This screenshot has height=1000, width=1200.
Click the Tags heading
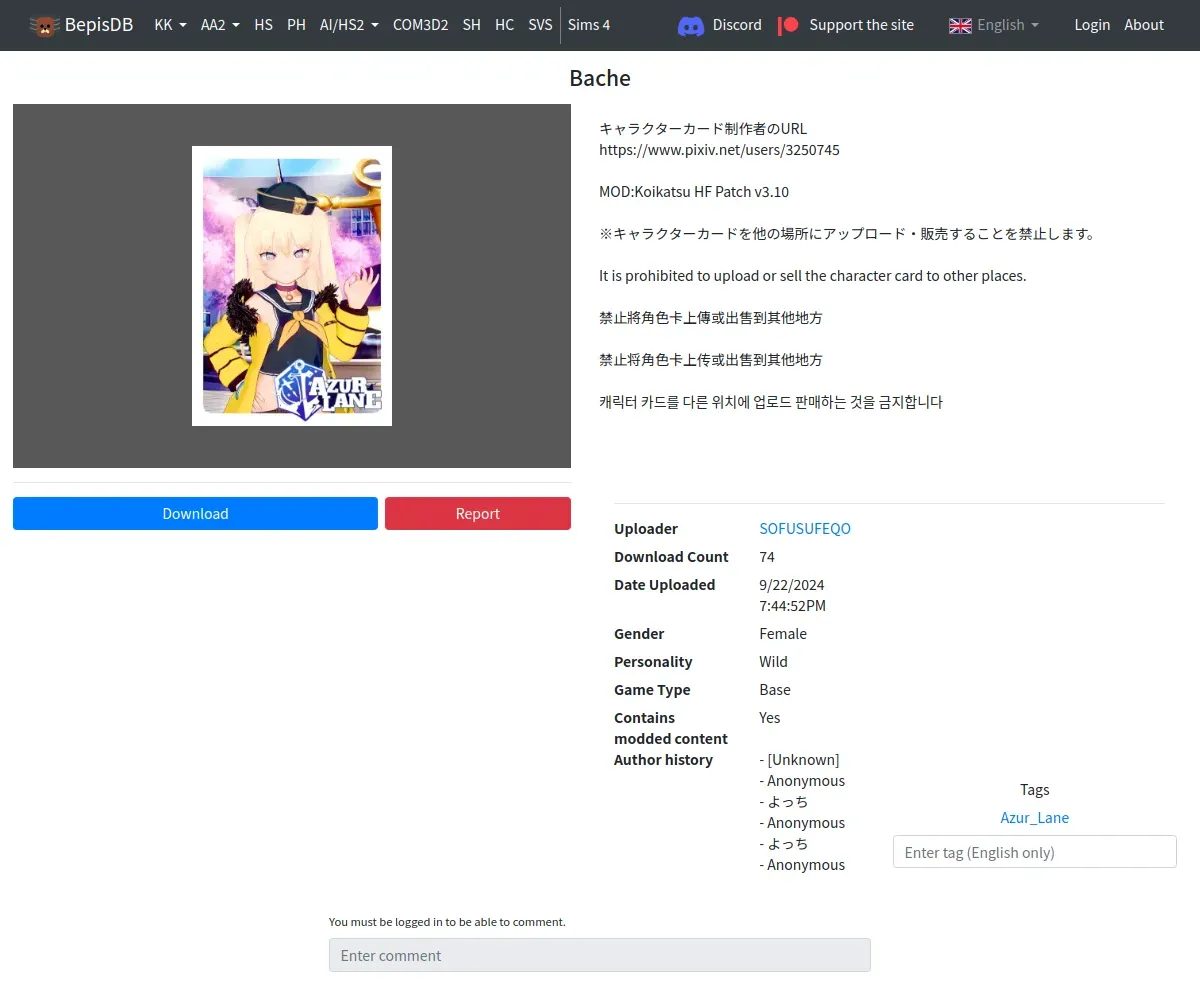click(x=1035, y=789)
